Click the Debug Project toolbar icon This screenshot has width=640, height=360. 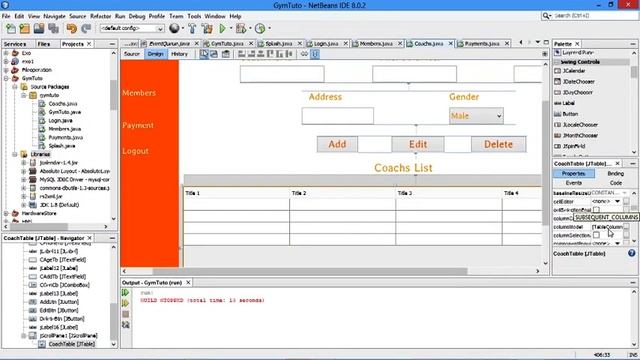241,29
